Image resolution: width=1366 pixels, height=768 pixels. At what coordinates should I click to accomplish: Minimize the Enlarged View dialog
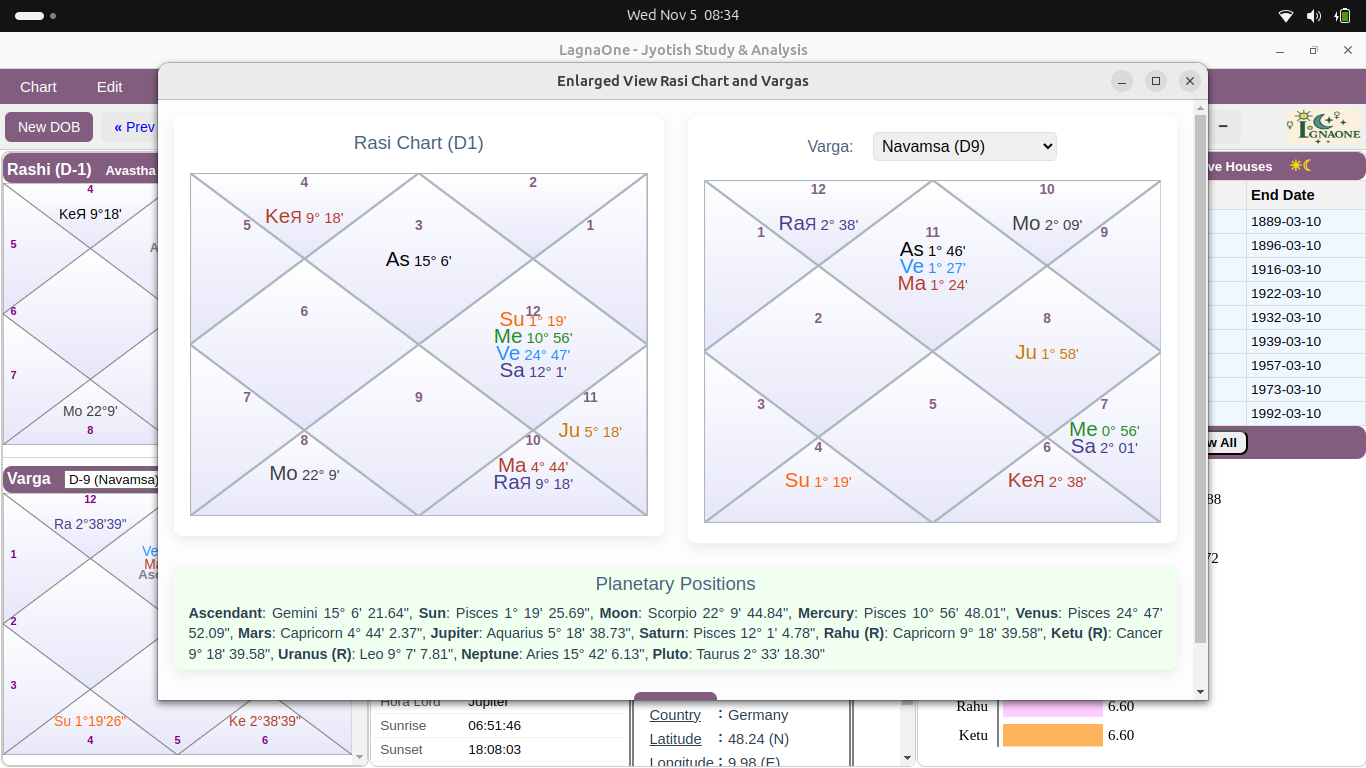pos(1123,81)
